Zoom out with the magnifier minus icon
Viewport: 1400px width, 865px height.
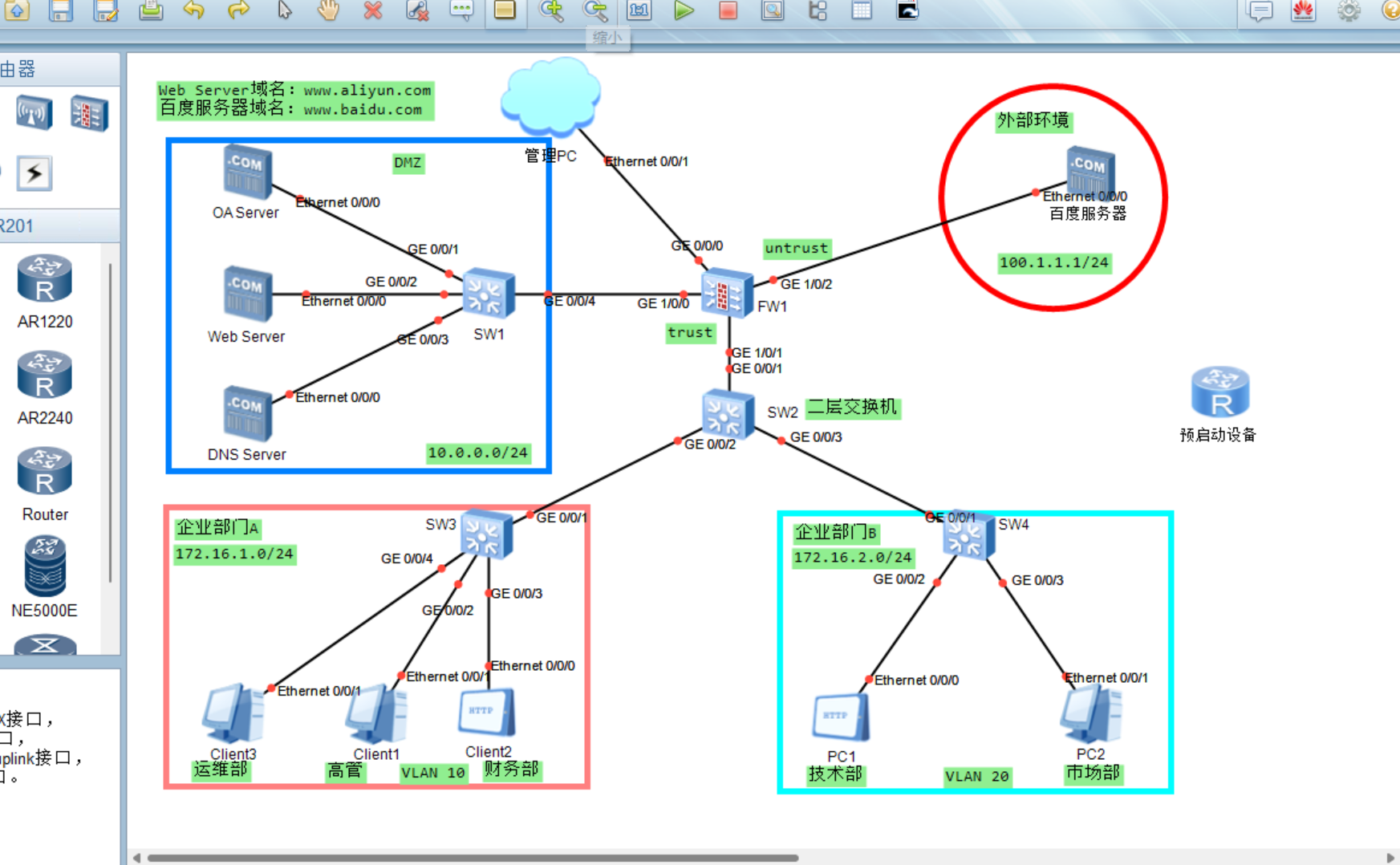(x=595, y=10)
